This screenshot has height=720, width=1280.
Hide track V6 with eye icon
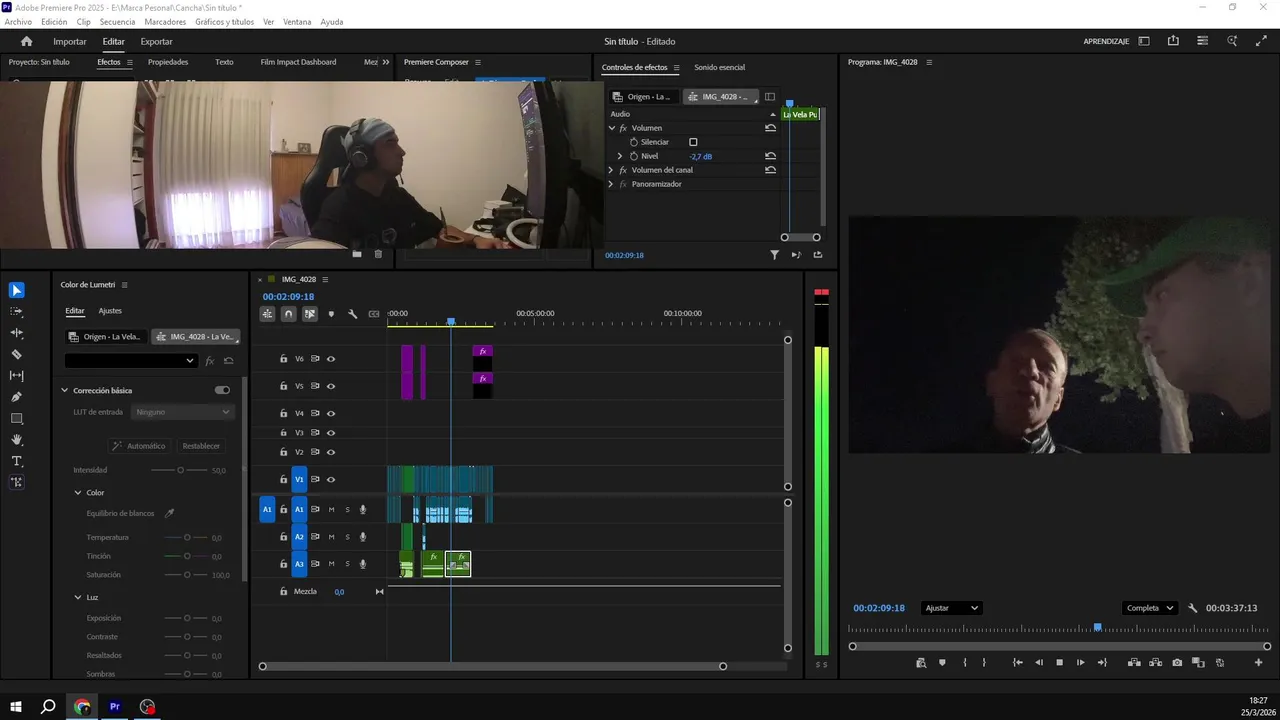tap(331, 359)
